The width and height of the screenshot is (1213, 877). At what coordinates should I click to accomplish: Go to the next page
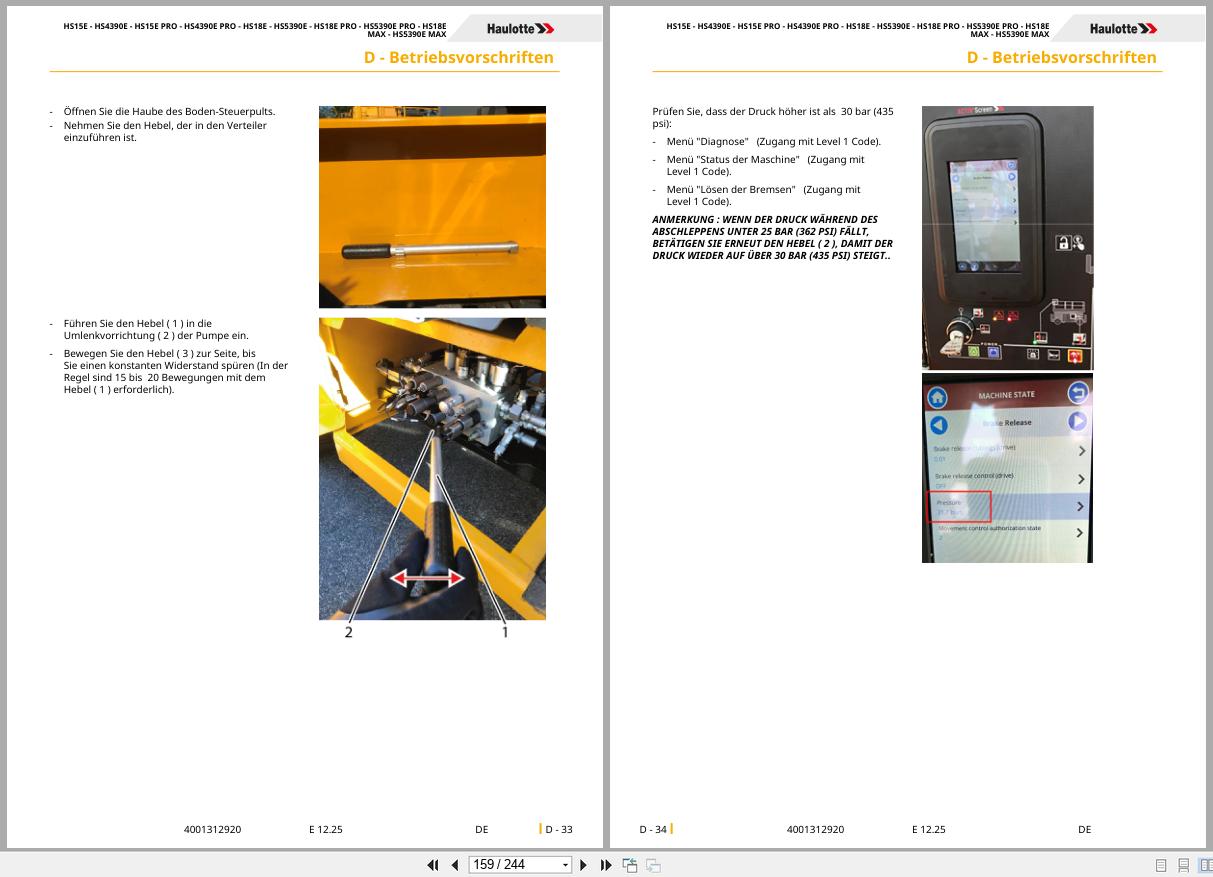(584, 865)
